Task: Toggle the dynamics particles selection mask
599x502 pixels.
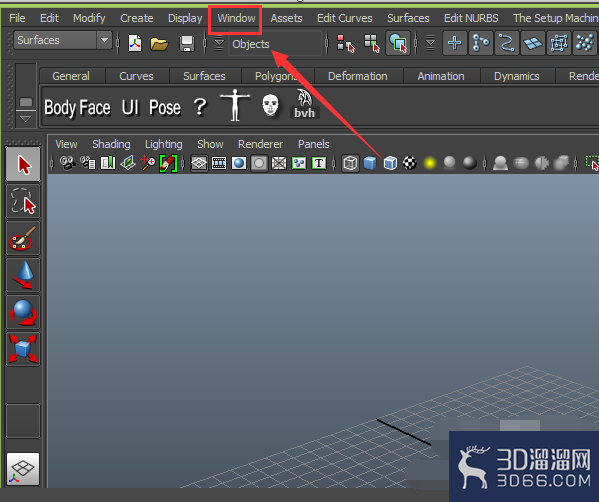Action: (x=584, y=43)
